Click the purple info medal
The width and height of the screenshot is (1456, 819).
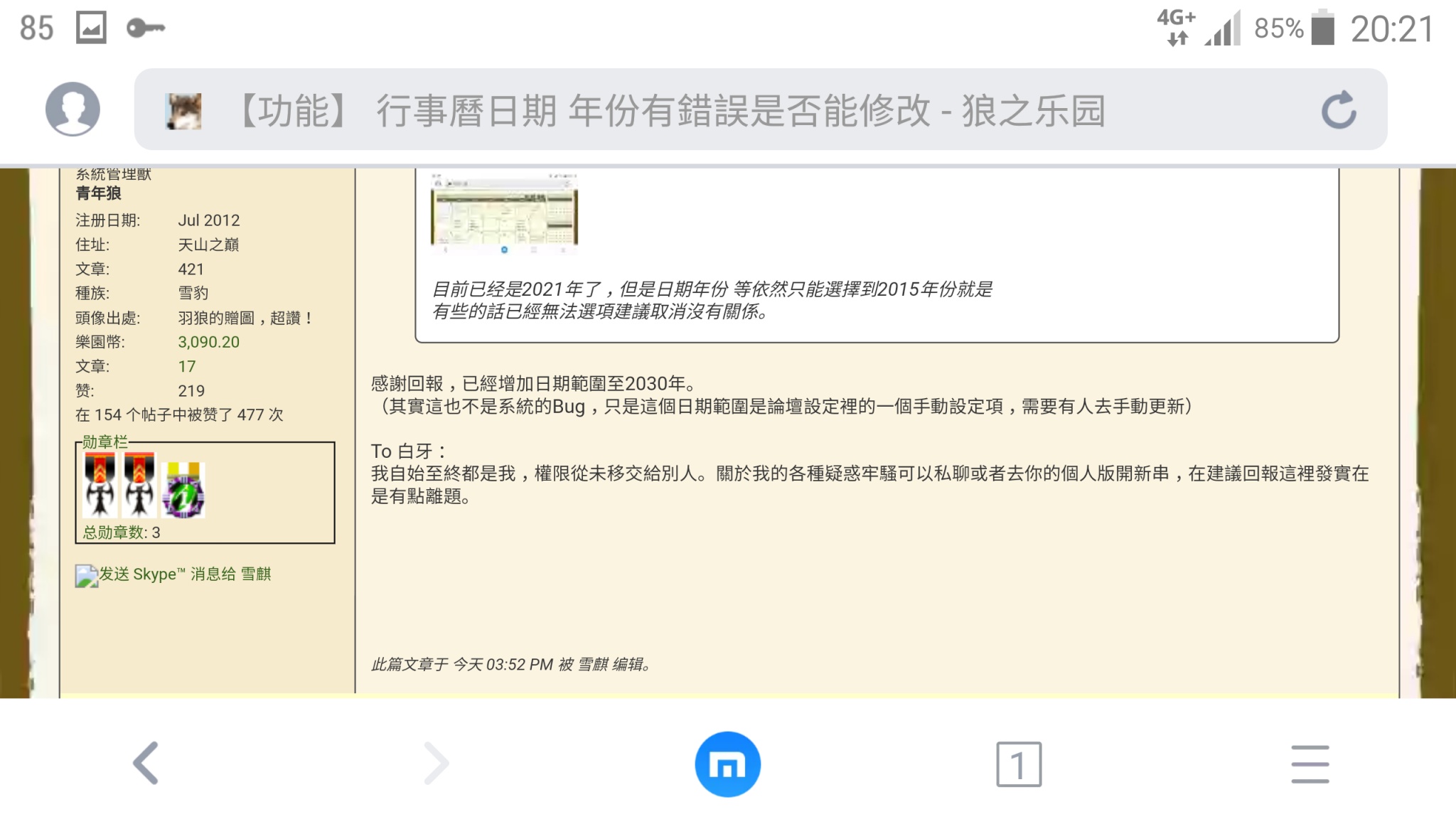click(183, 491)
